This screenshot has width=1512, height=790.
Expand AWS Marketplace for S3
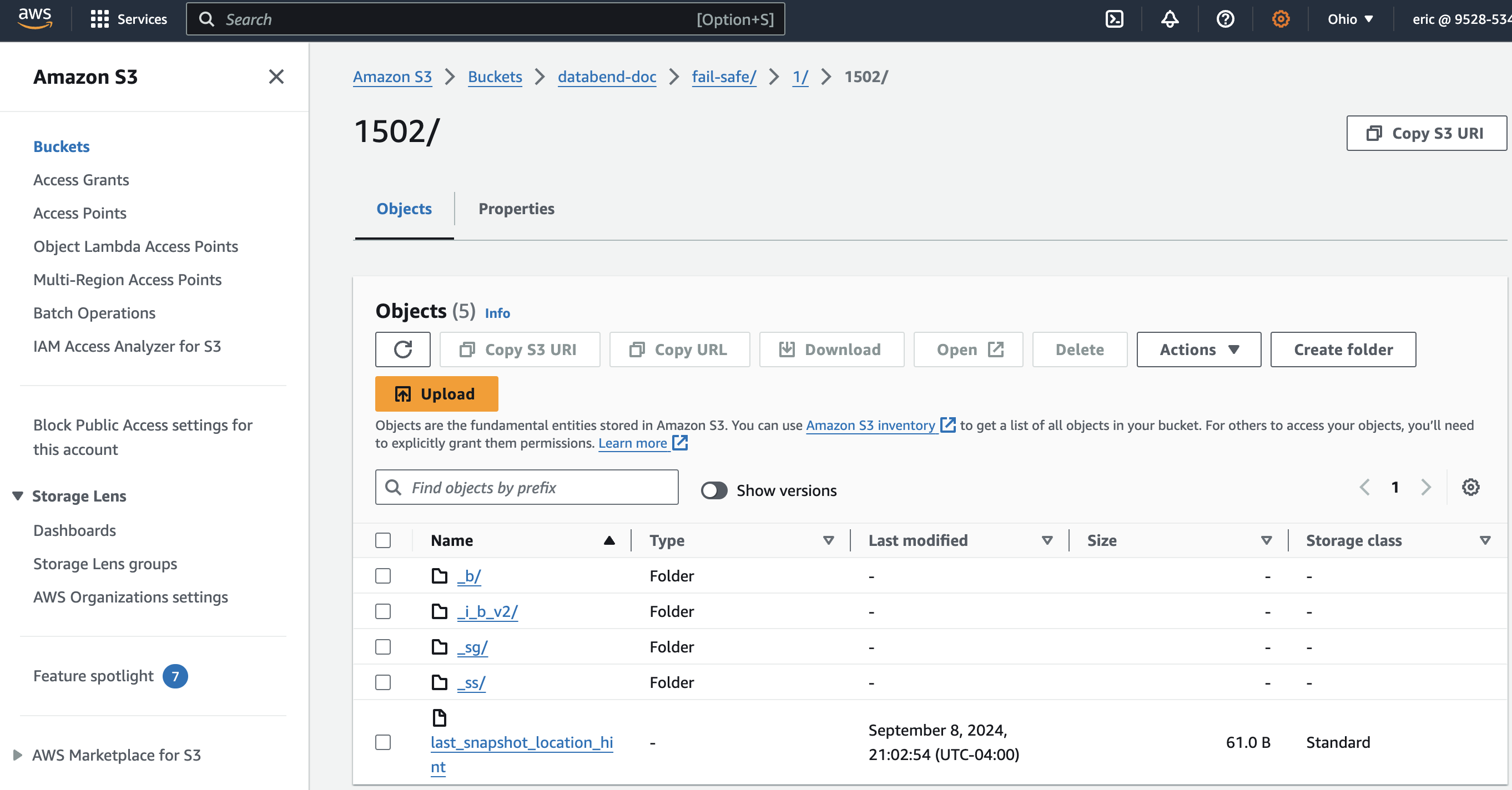coord(18,755)
